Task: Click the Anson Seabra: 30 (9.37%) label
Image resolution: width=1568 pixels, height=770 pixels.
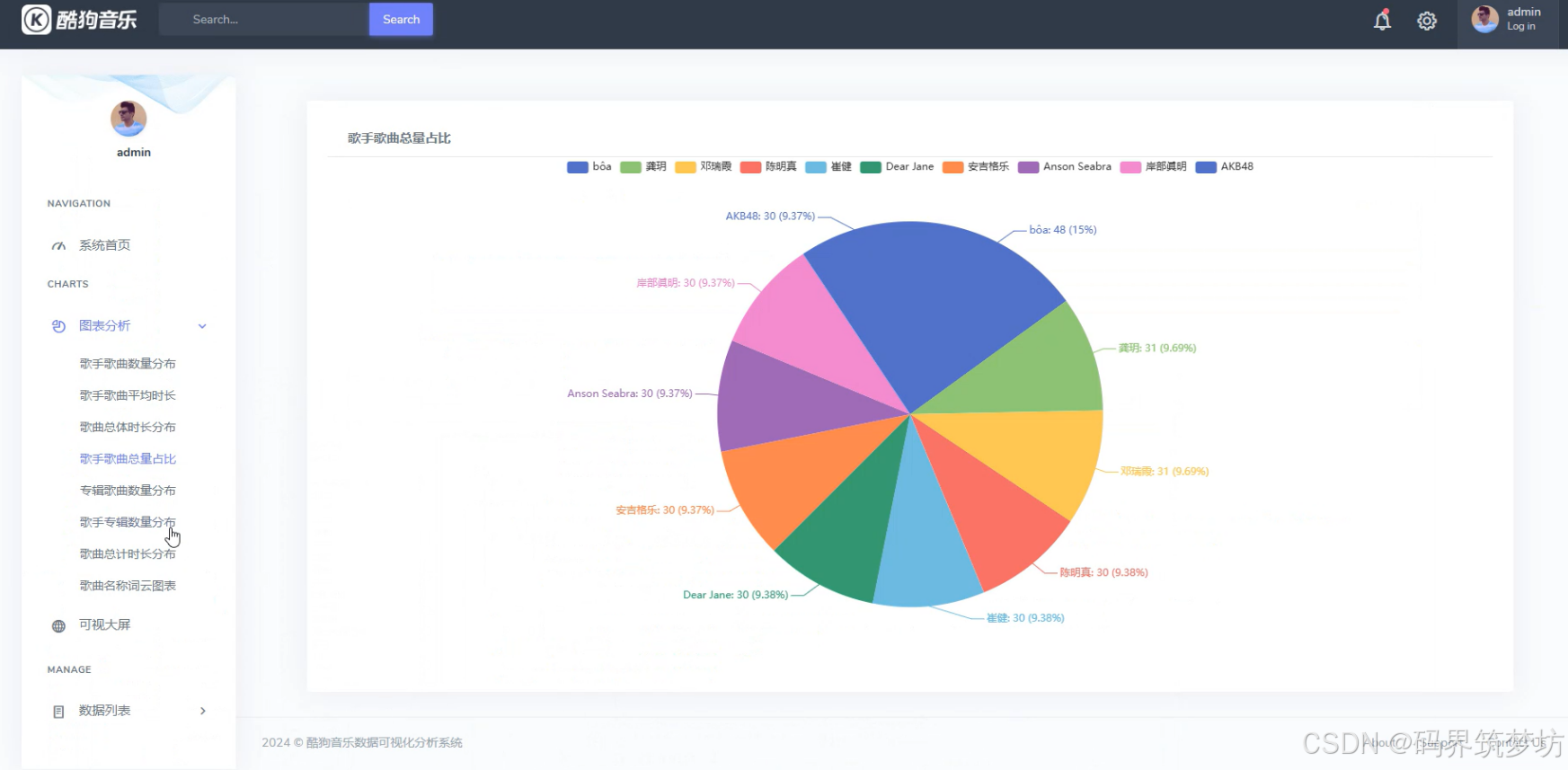Action: 629,394
